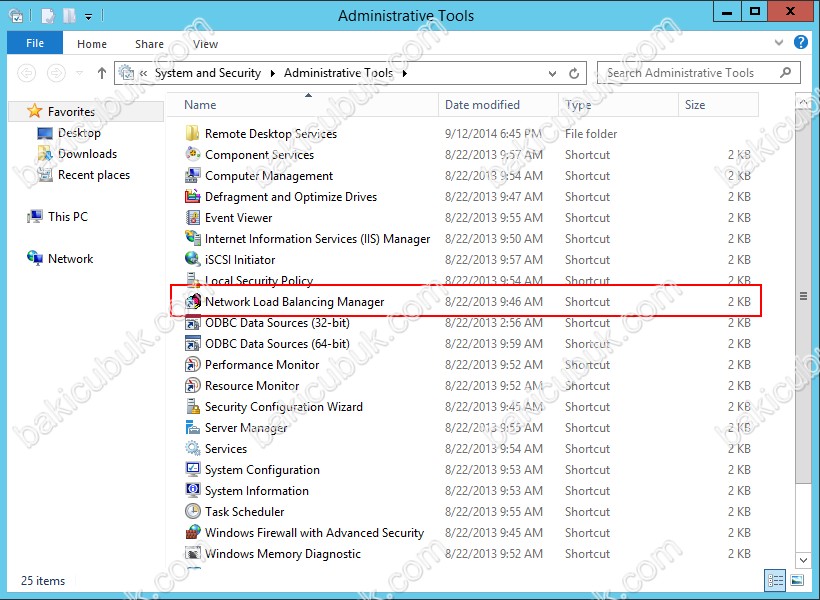Viewport: 820px width, 600px height.
Task: Select the Task Scheduler clock icon
Action: [192, 511]
